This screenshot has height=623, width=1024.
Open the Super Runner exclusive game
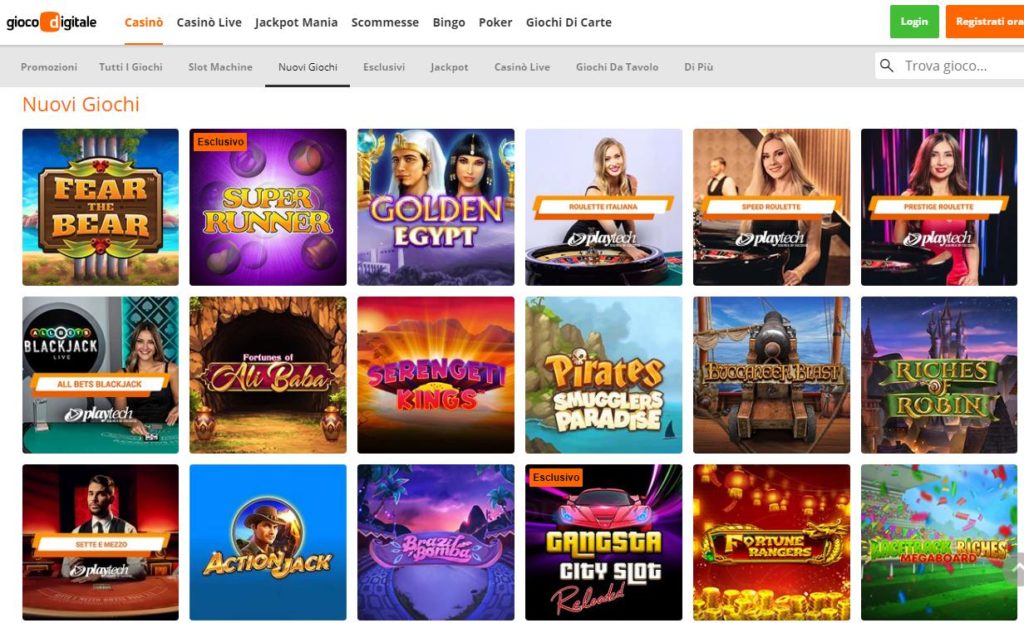point(268,207)
